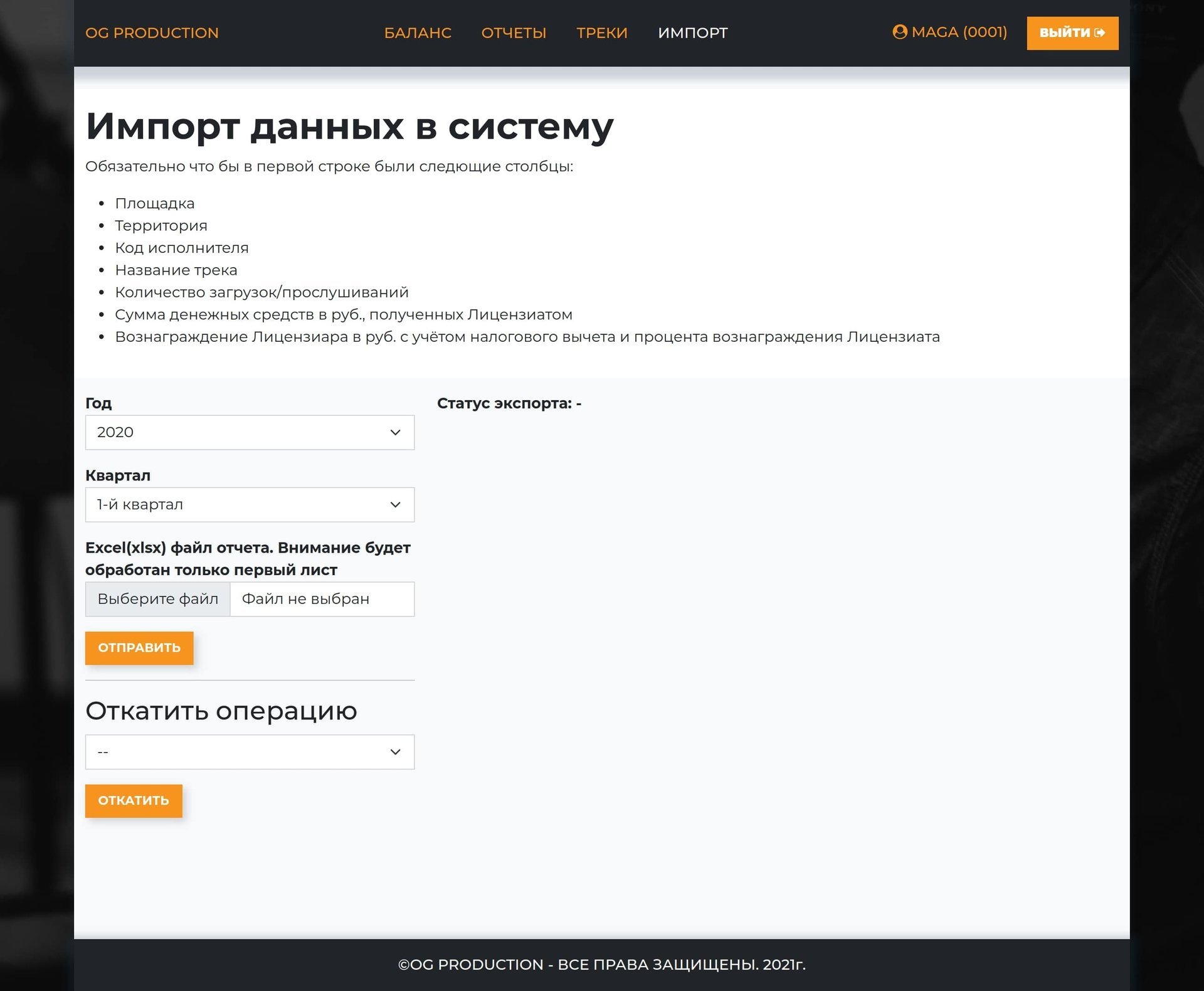
Task: Go to the БАЛАНС menu item
Action: (x=418, y=33)
